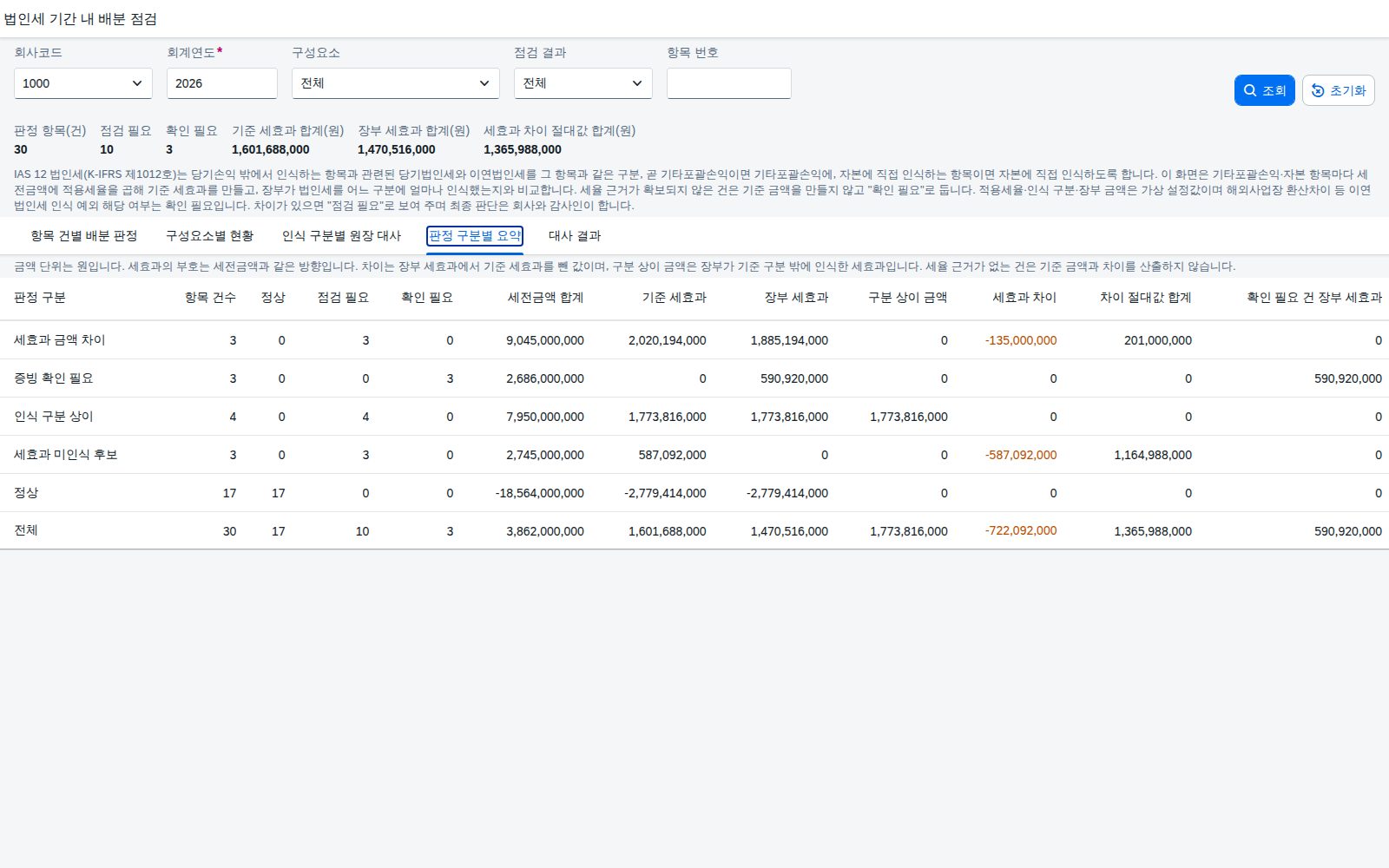The image size is (1389, 868).
Task: Click the 항목 건수 column header
Action: pyautogui.click(x=210, y=298)
